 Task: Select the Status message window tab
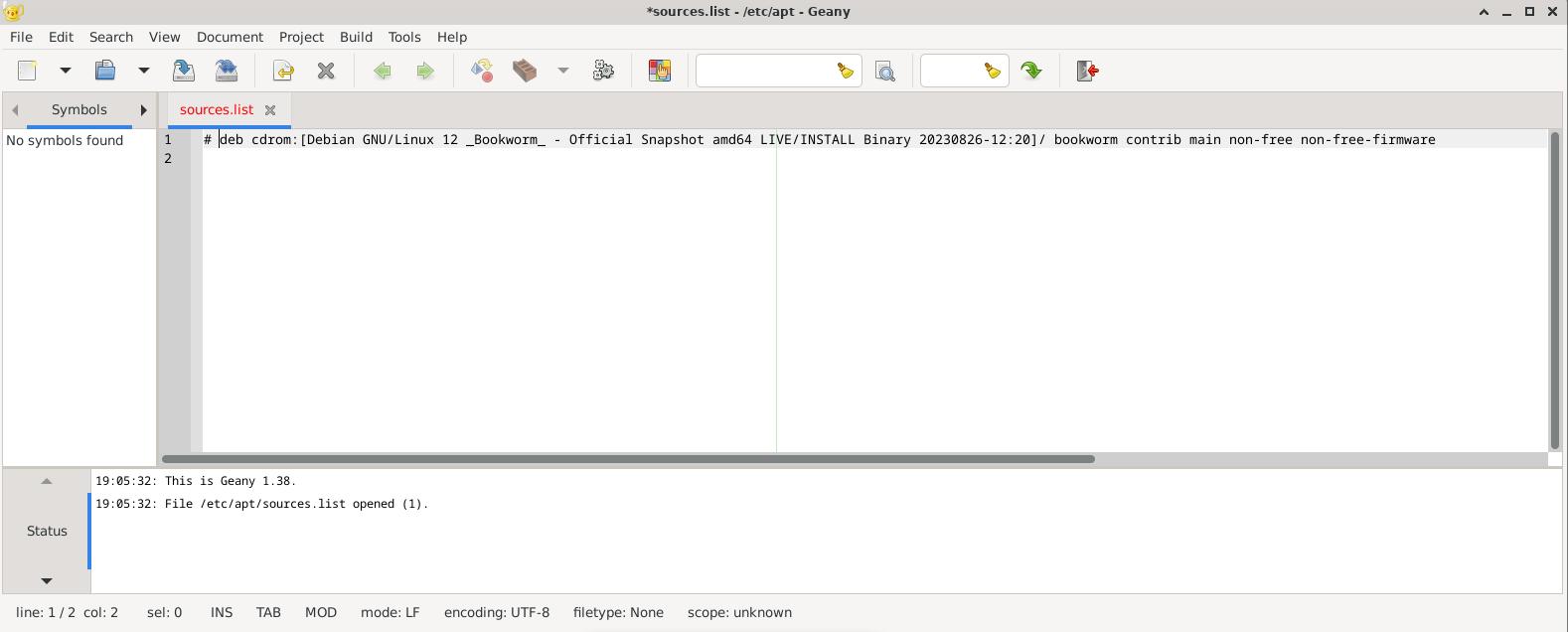click(47, 531)
